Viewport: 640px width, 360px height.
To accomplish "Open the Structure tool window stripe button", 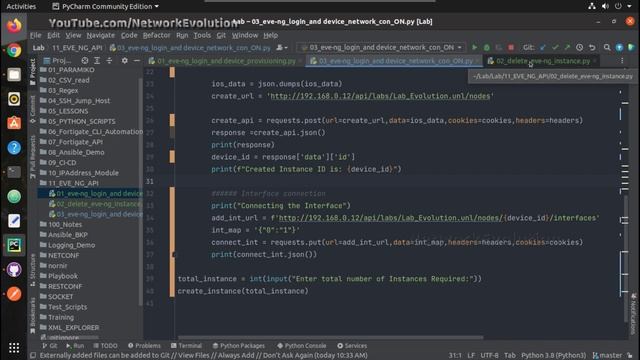I will point(33,270).
